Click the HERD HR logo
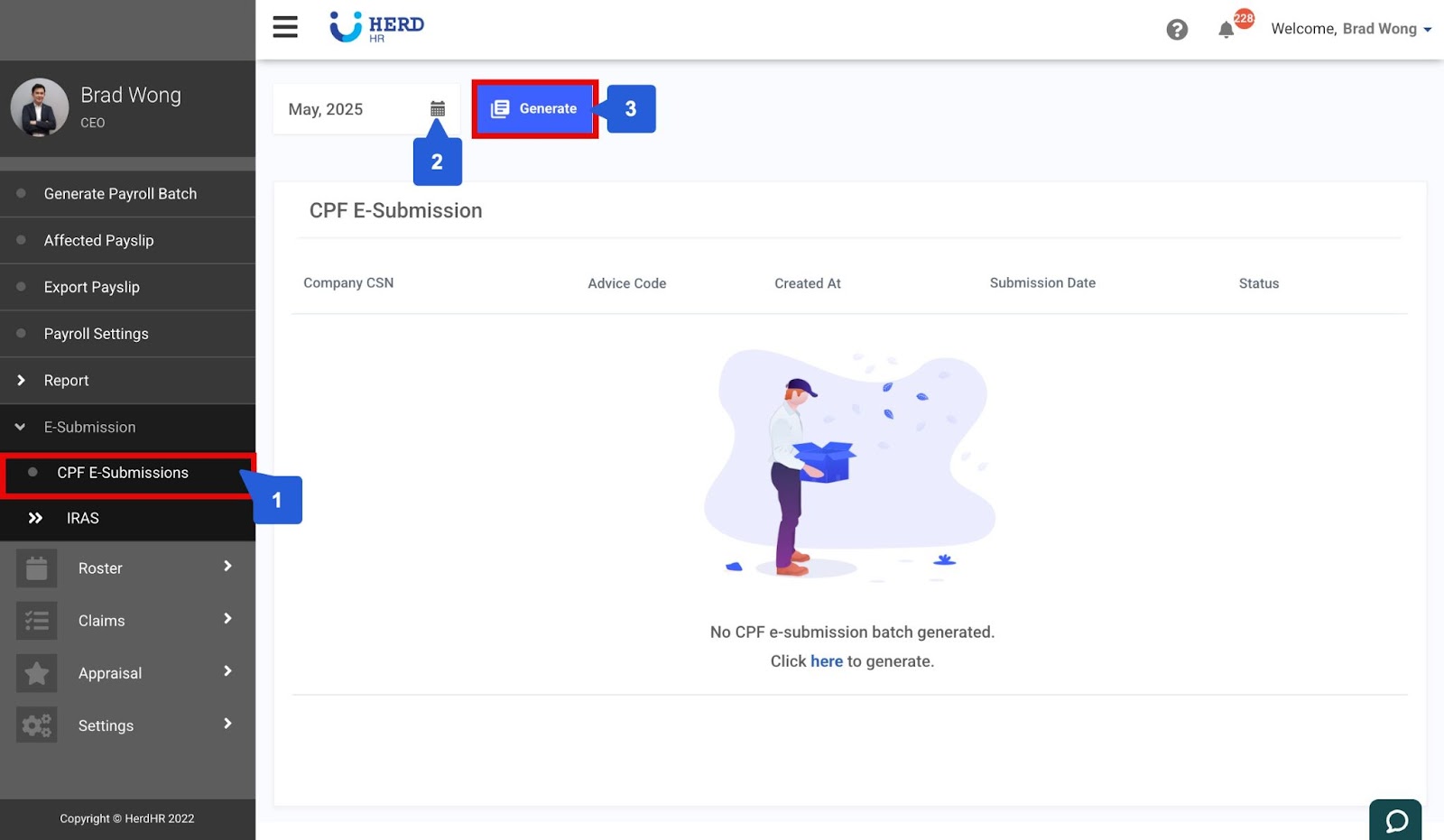Viewport: 1444px width, 840px height. click(377, 27)
